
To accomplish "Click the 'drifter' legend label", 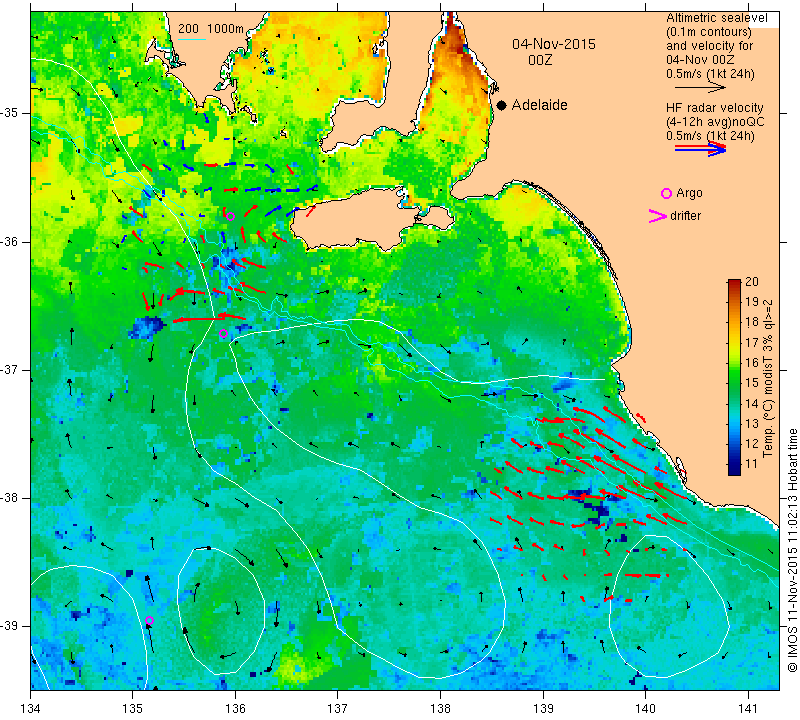I will 685,216.
